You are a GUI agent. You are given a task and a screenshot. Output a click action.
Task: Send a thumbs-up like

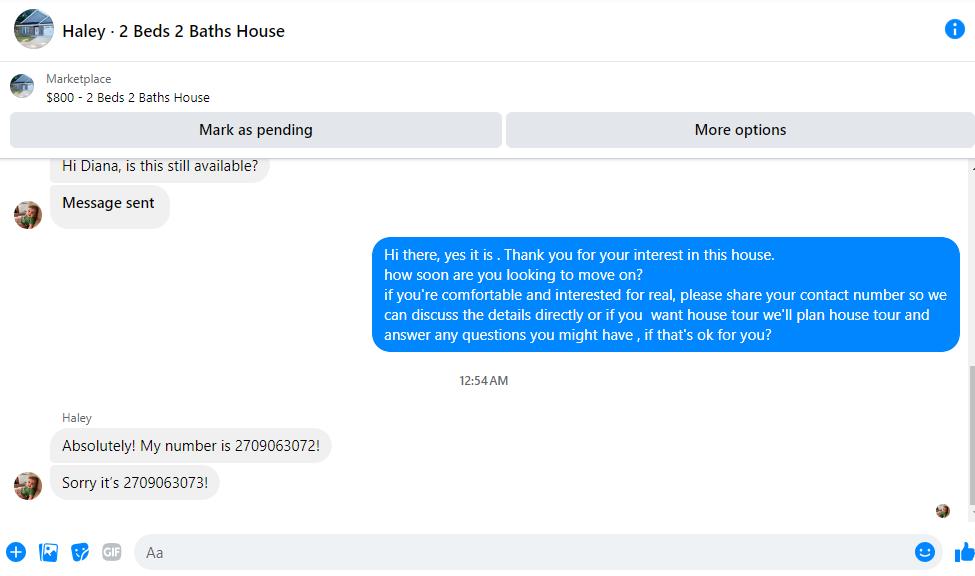tap(964, 552)
